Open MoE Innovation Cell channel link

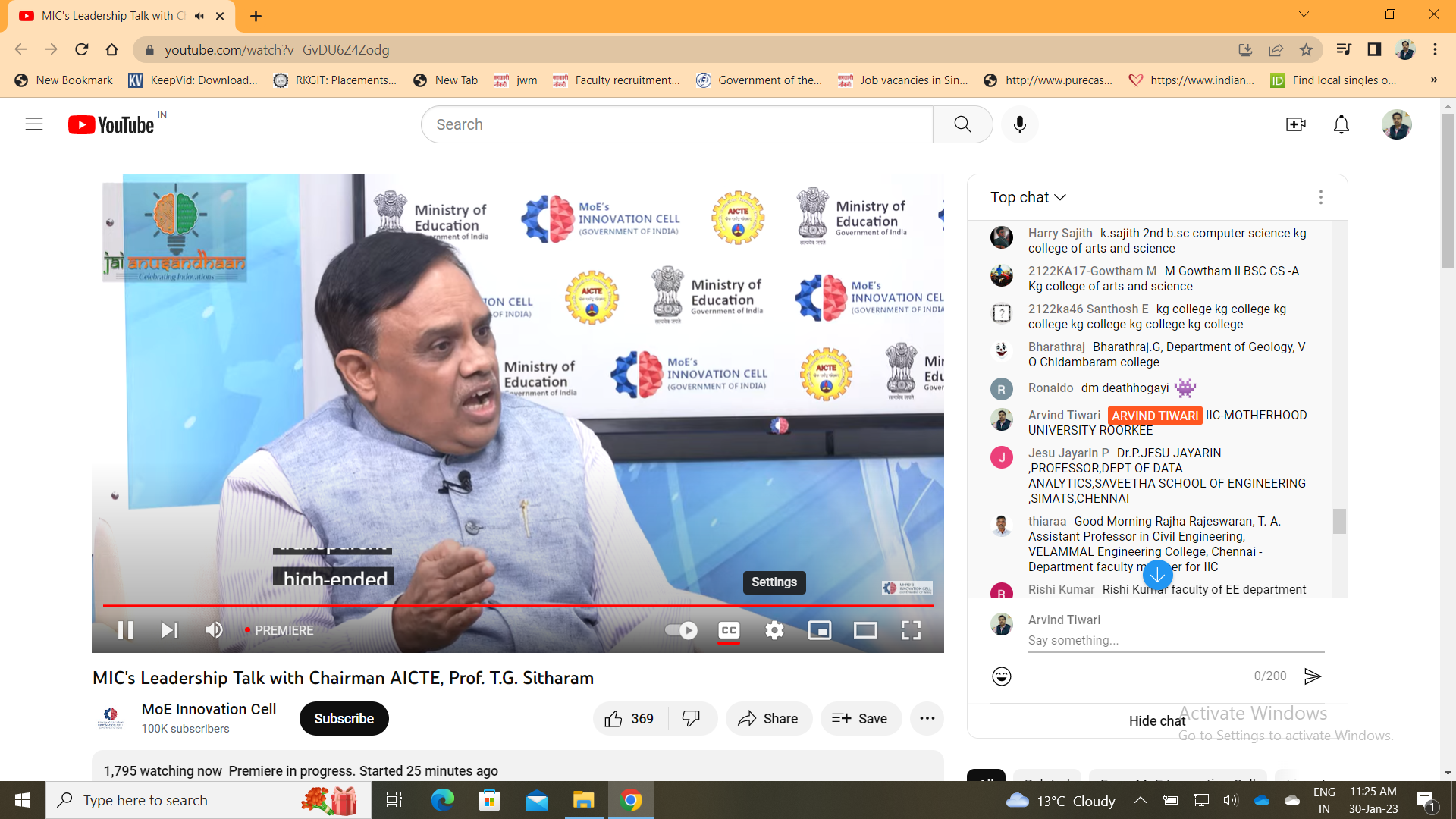point(209,709)
